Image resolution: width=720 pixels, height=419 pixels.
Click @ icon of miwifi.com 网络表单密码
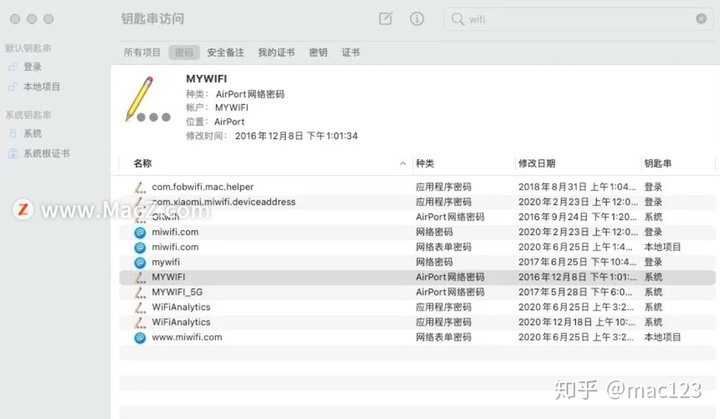pyautogui.click(x=140, y=248)
